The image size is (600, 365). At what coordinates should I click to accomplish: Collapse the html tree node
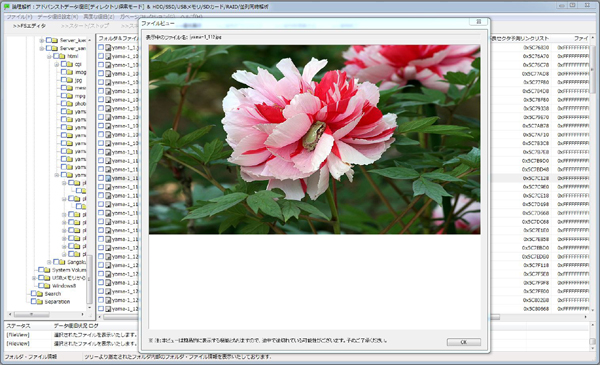point(49,56)
